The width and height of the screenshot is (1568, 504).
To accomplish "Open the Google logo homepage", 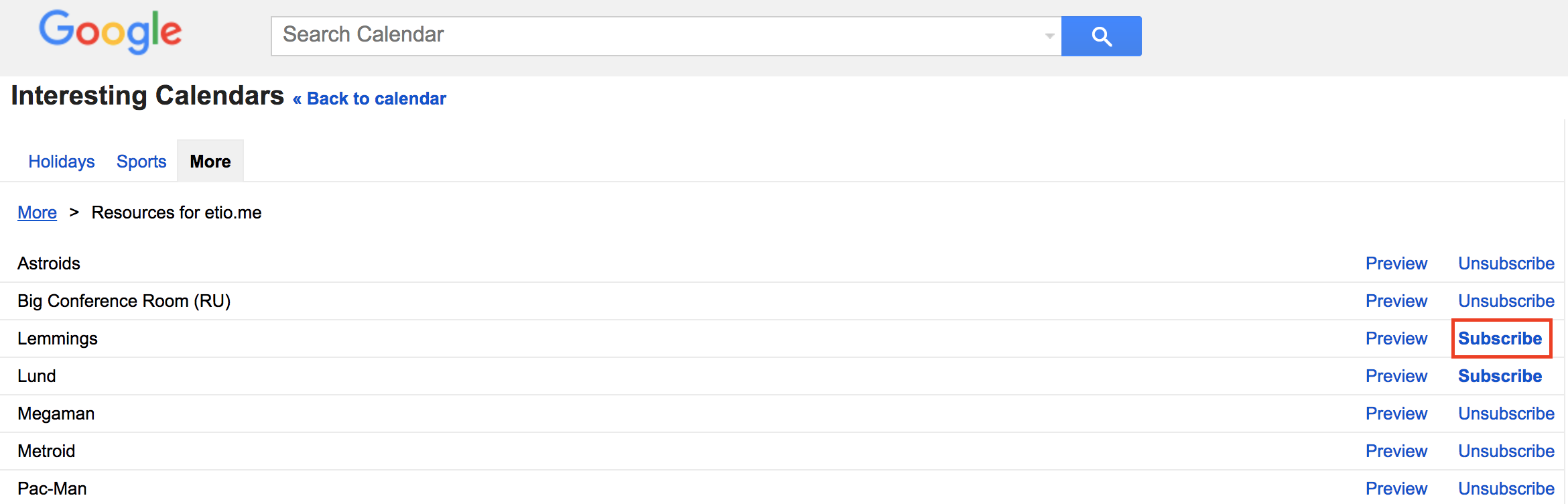I will click(110, 32).
